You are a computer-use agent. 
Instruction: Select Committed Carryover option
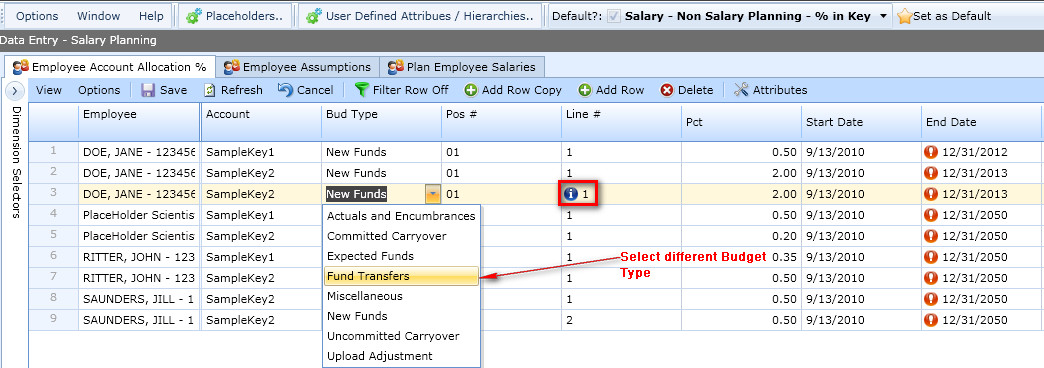click(x=401, y=236)
